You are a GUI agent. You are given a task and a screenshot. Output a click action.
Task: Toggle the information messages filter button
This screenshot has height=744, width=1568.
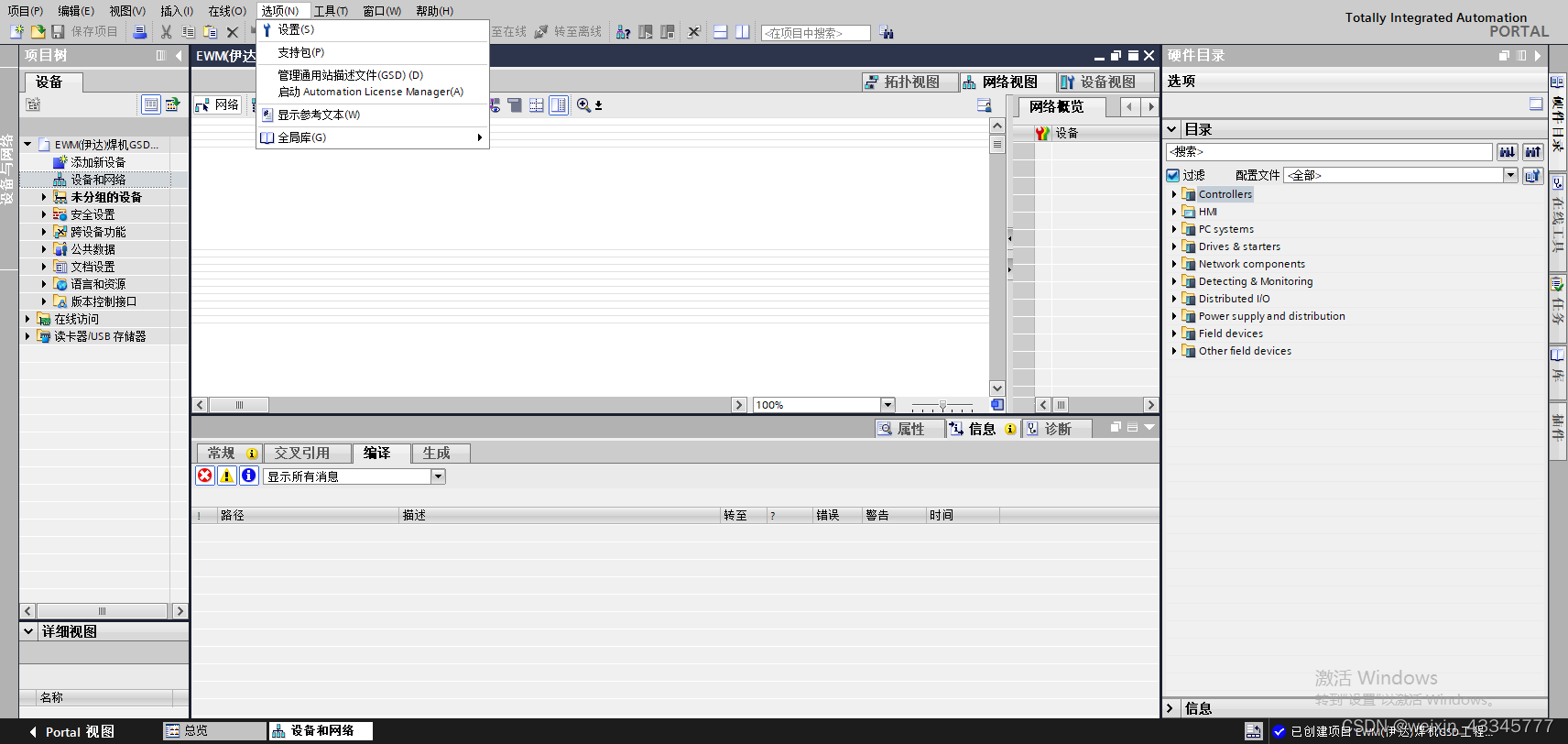click(x=249, y=476)
